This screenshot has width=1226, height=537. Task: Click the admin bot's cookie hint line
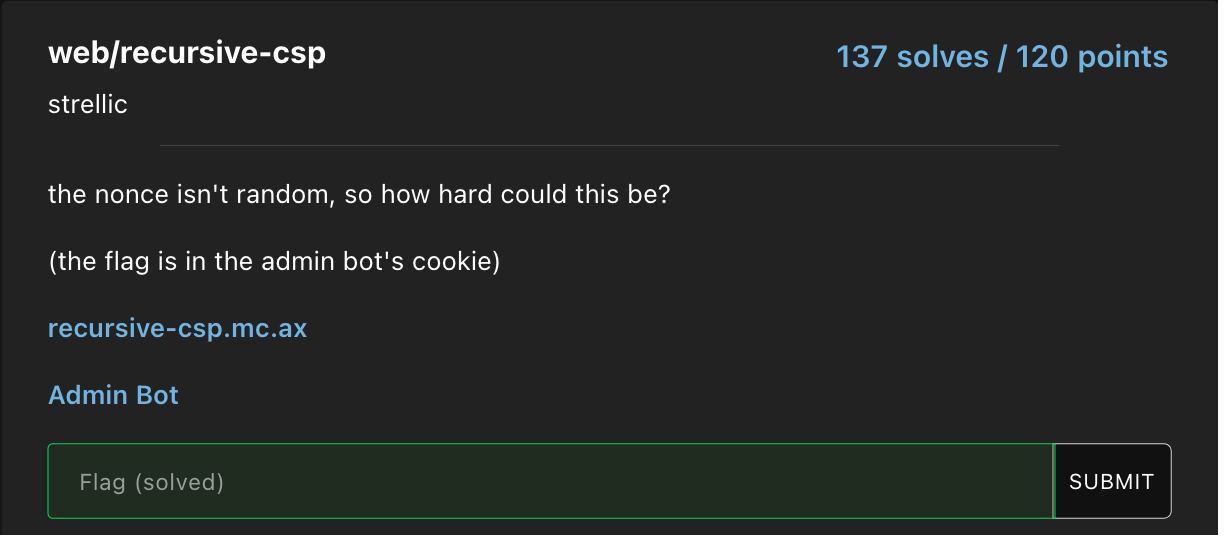(x=273, y=262)
